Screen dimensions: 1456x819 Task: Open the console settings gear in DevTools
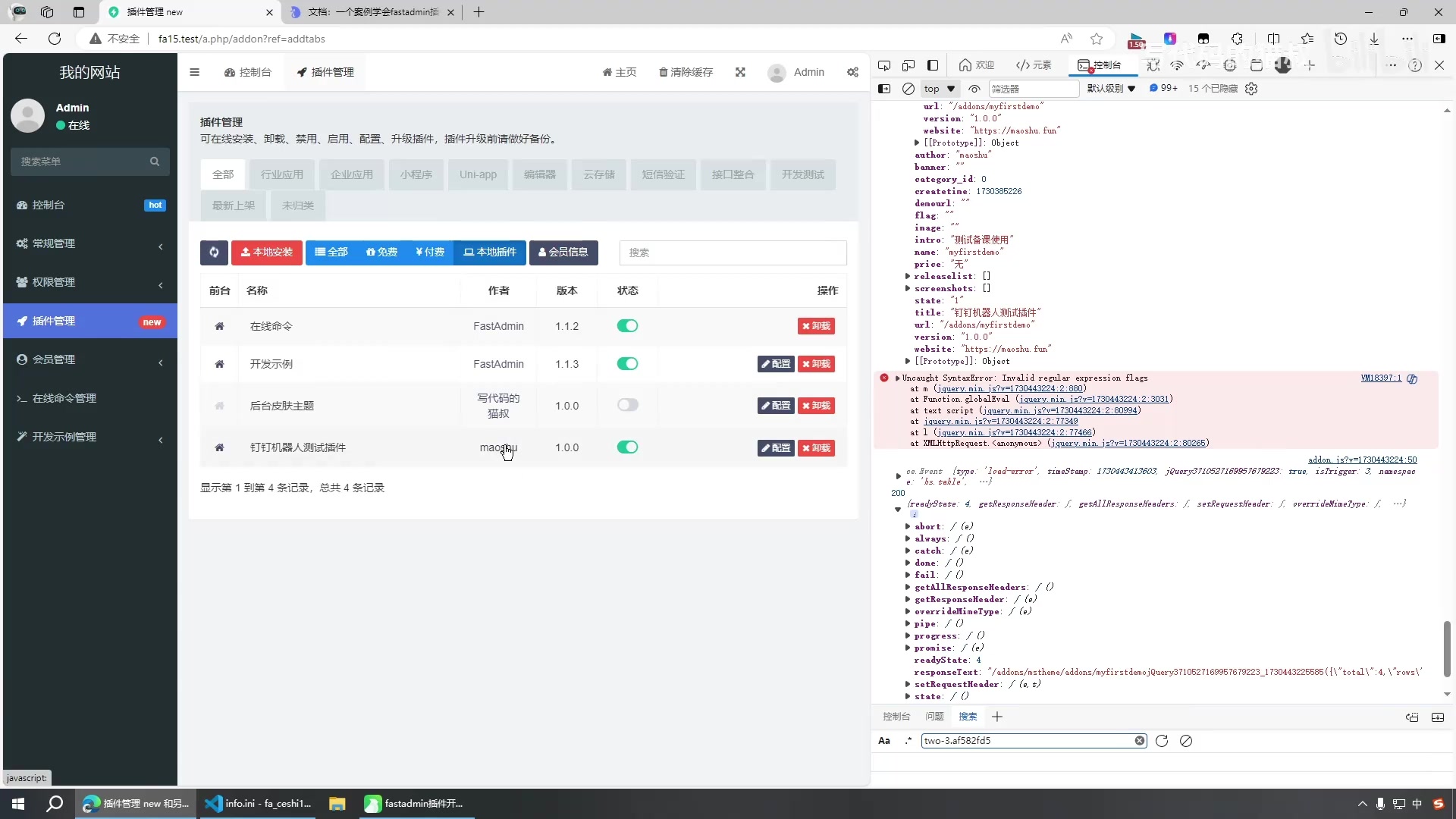tap(1251, 88)
